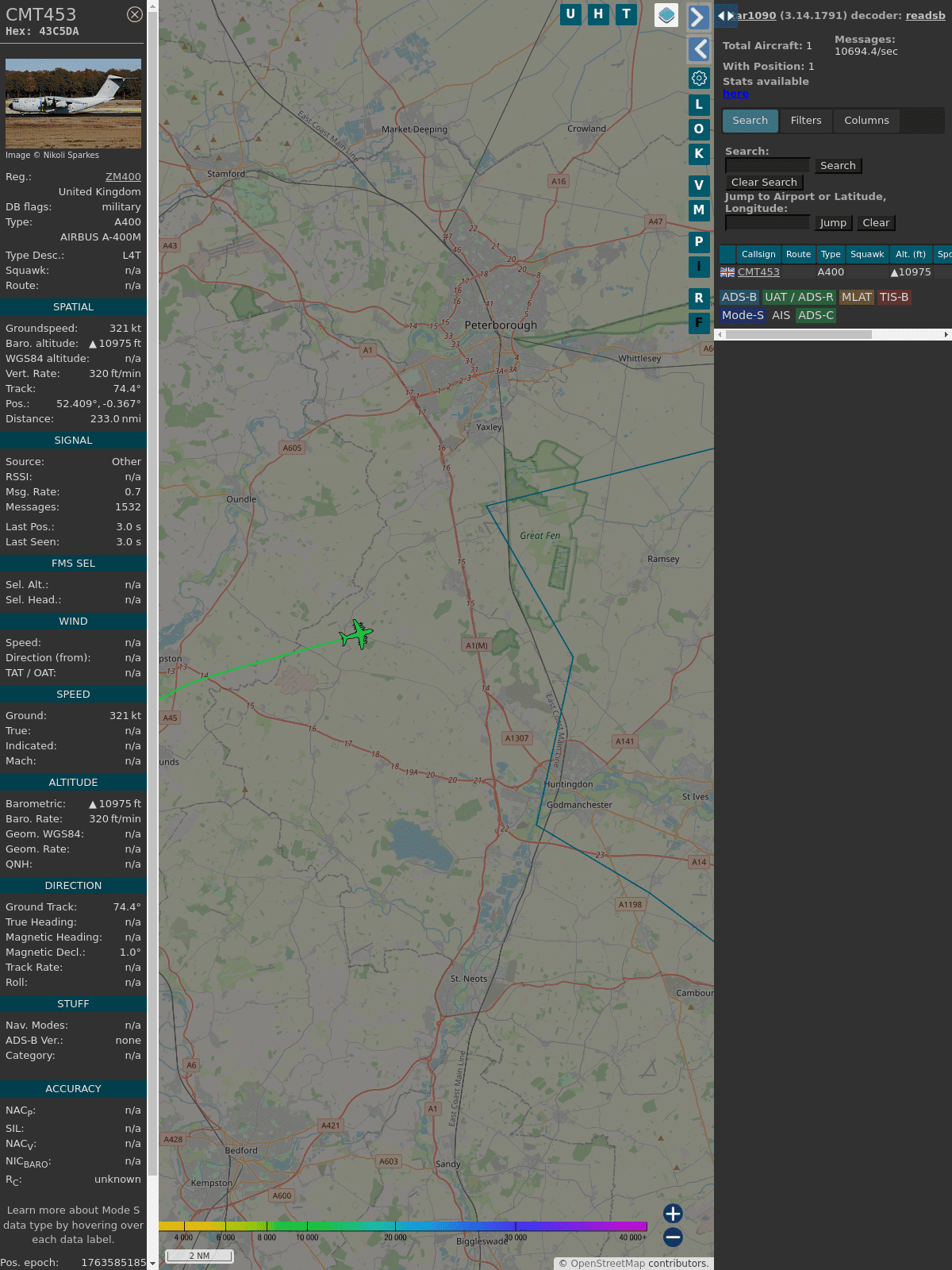Click the Clear Search button
The height and width of the screenshot is (1270, 952).
(x=764, y=182)
